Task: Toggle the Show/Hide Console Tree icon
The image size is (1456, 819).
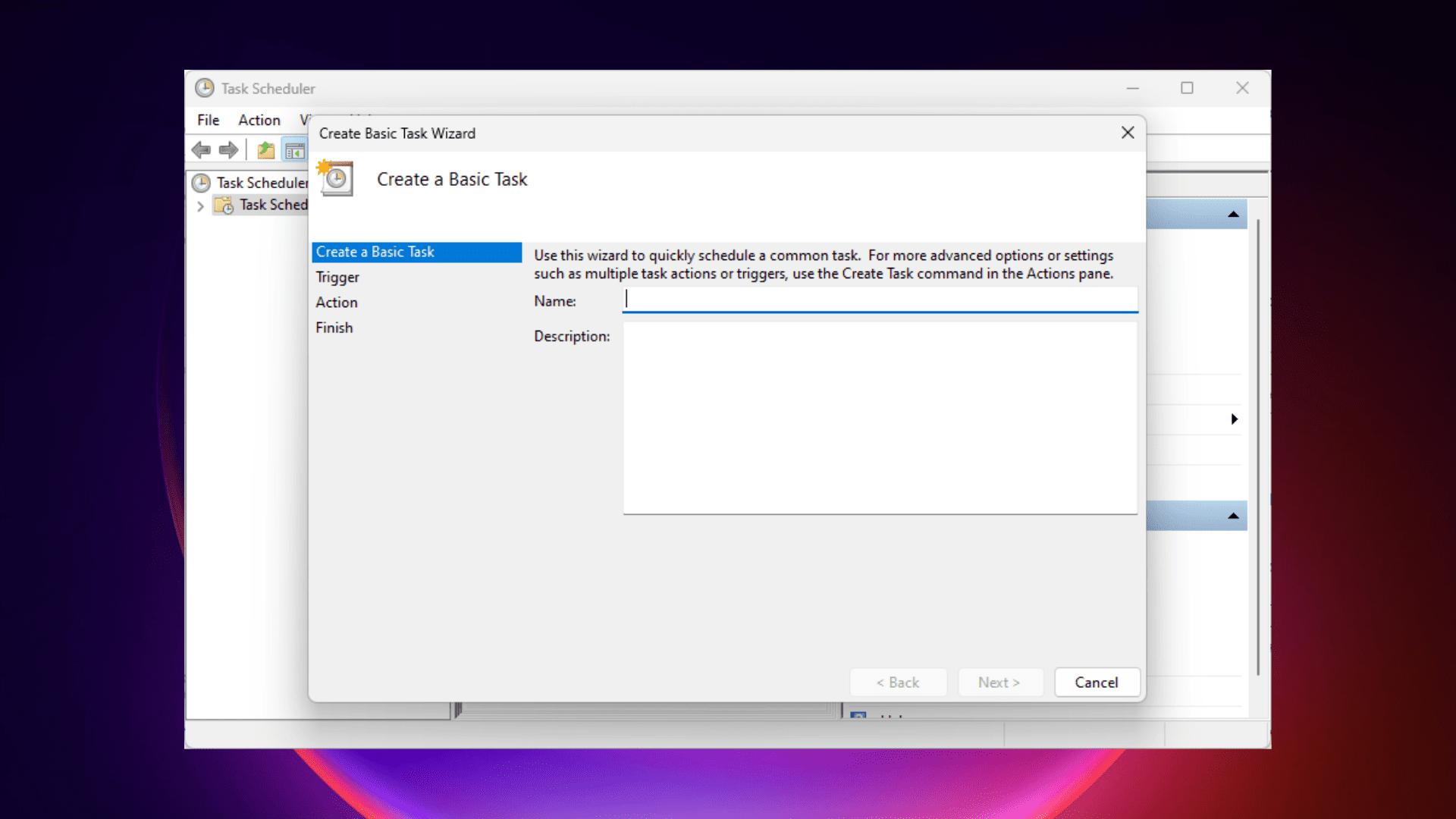Action: click(294, 150)
